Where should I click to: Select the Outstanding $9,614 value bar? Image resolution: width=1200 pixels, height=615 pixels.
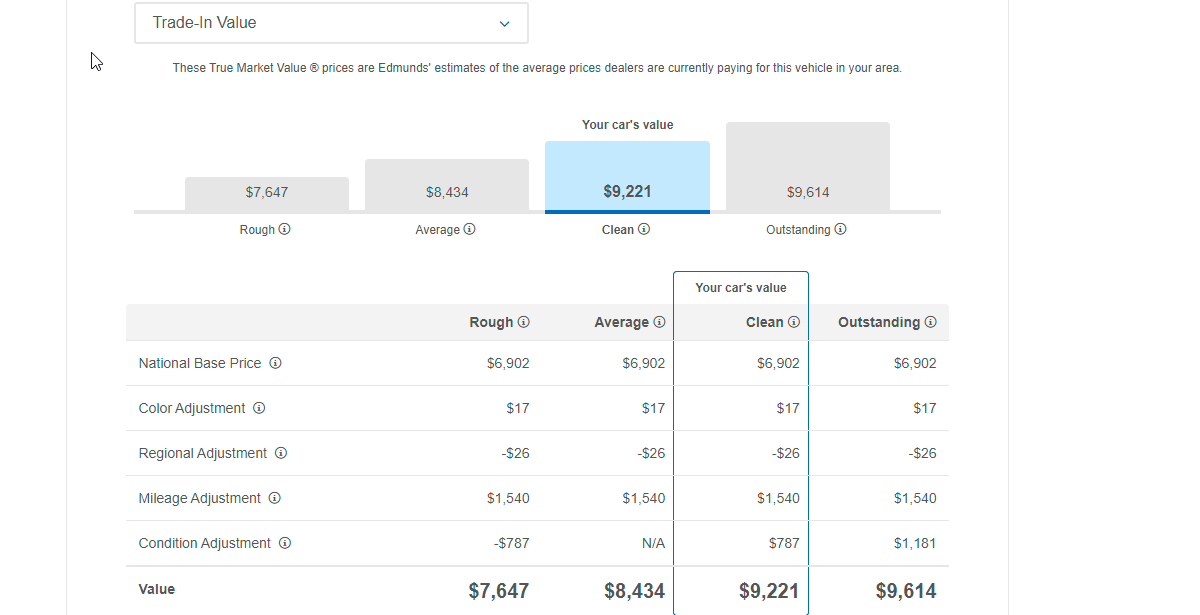click(x=808, y=167)
